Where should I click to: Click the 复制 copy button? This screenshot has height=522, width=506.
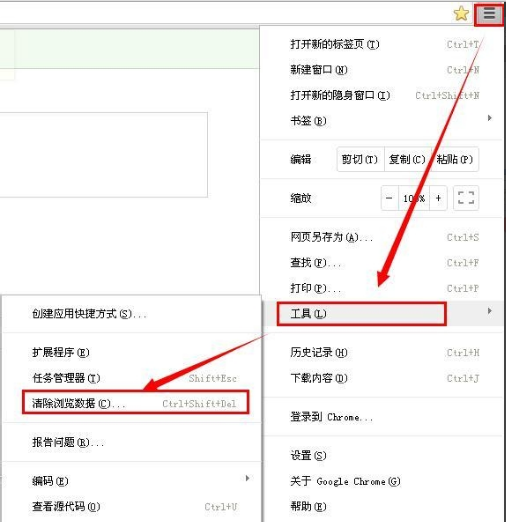click(407, 159)
